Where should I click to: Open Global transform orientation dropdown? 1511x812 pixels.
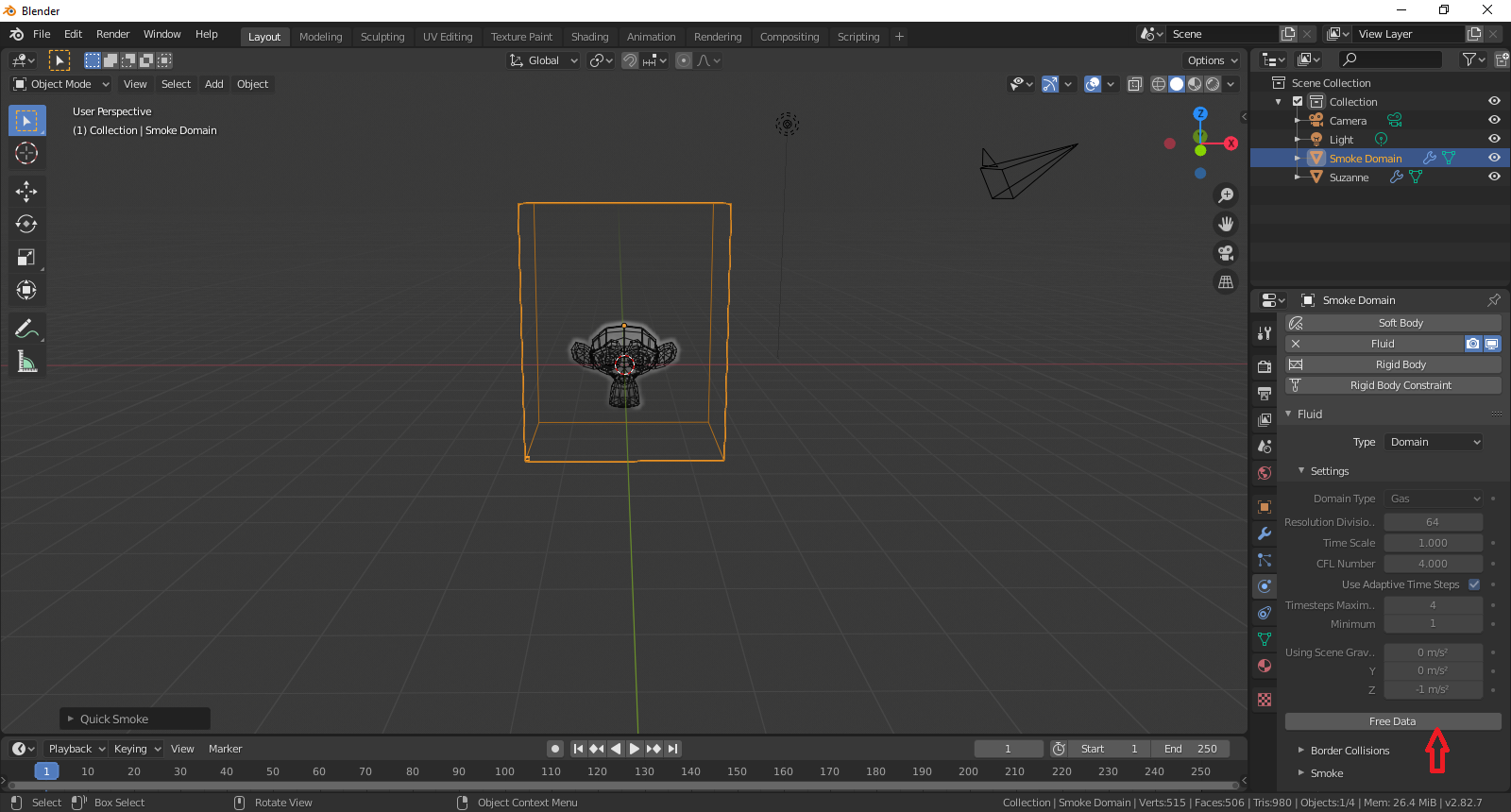point(543,60)
